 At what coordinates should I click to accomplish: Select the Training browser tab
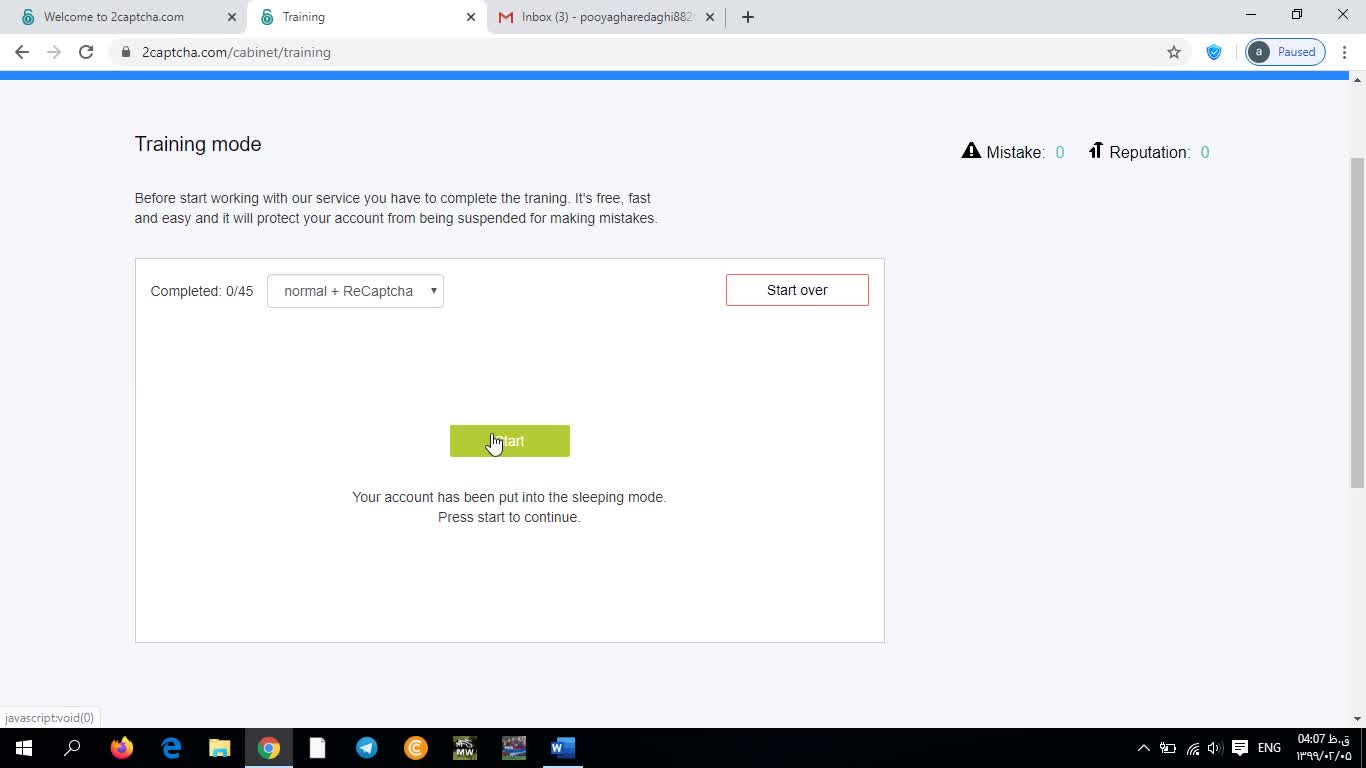(x=304, y=17)
